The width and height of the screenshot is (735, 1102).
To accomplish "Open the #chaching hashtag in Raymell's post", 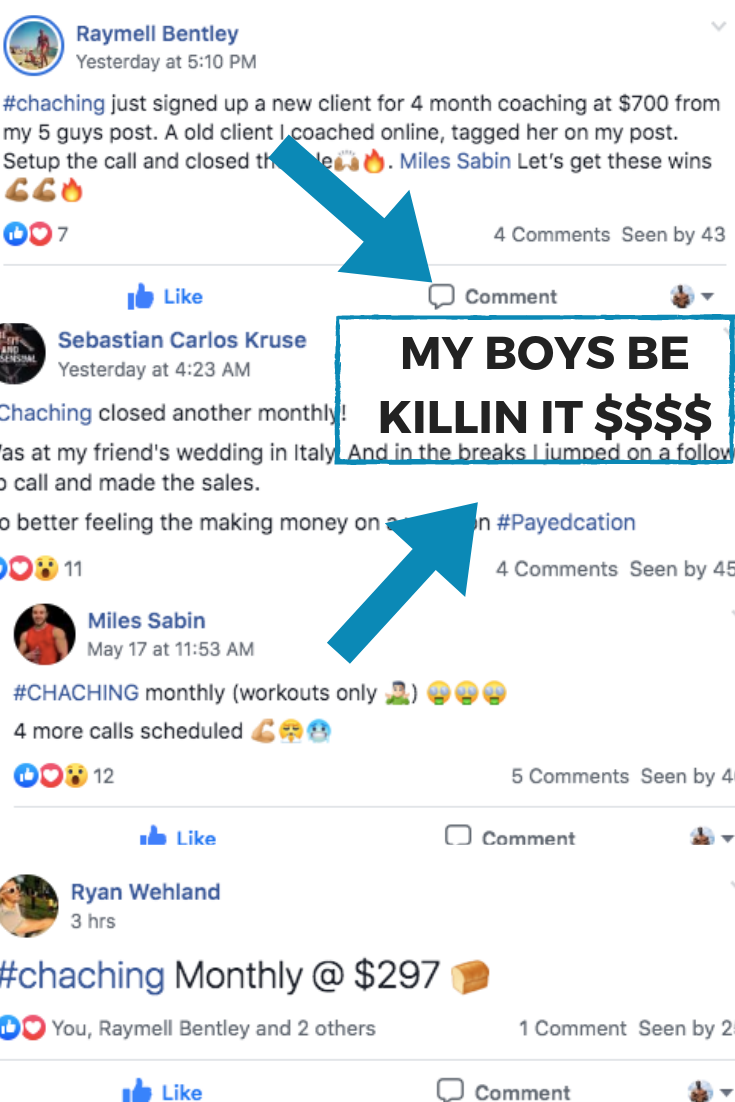I will (x=54, y=103).
